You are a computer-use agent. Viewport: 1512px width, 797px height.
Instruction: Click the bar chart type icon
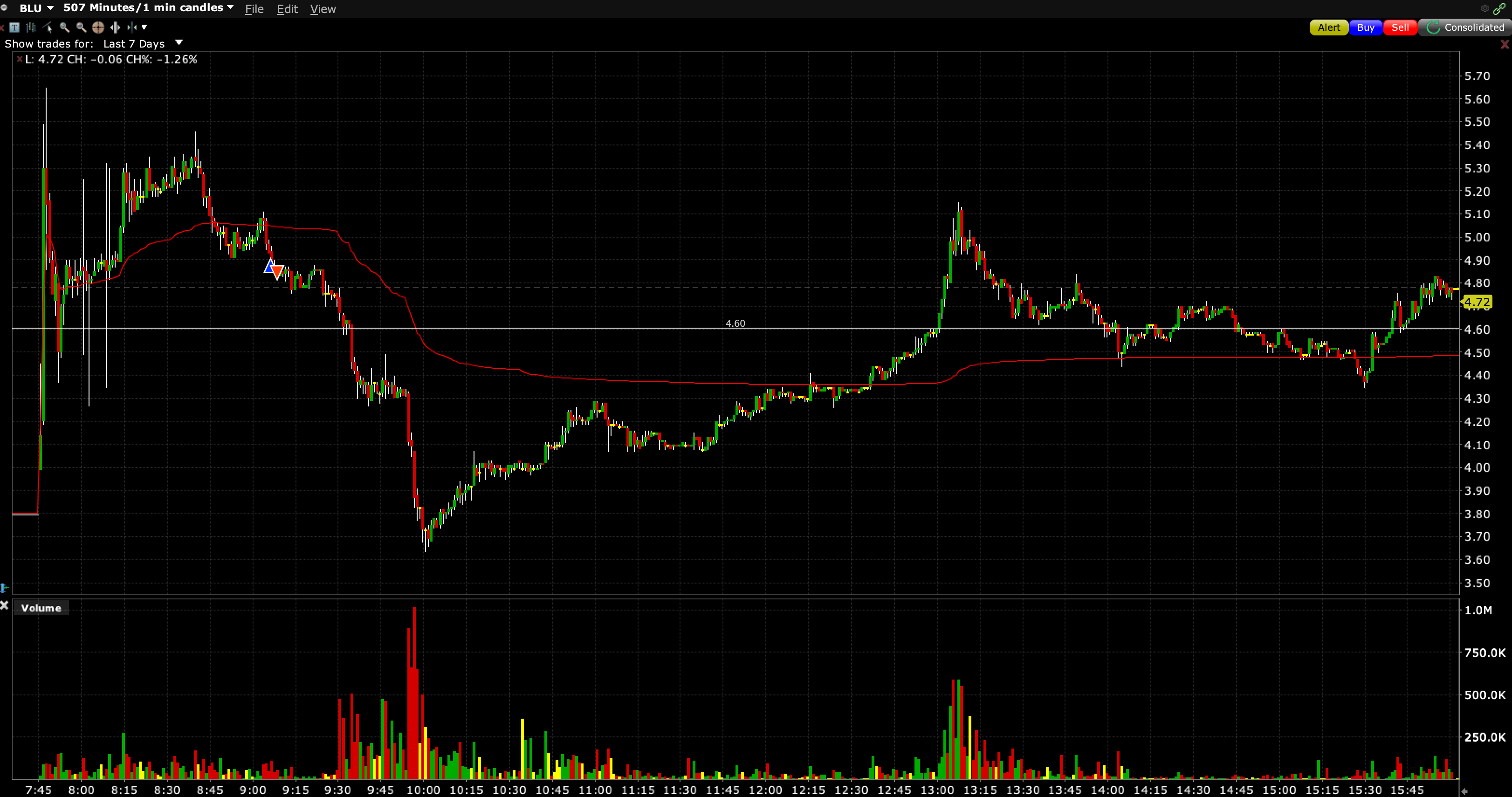tap(31, 27)
